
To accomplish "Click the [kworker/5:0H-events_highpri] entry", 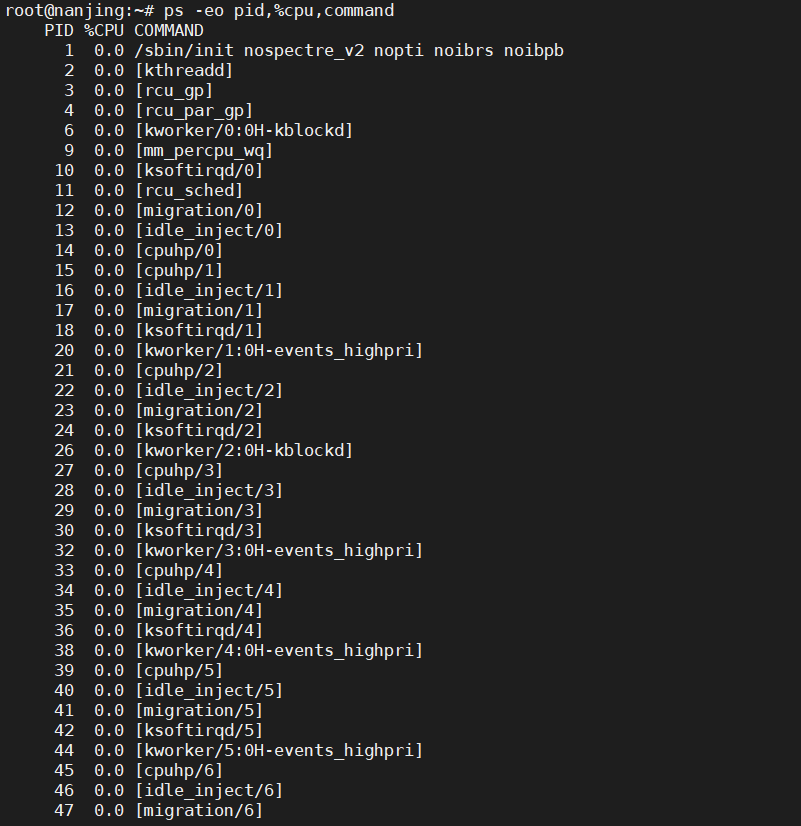I will coord(279,751).
